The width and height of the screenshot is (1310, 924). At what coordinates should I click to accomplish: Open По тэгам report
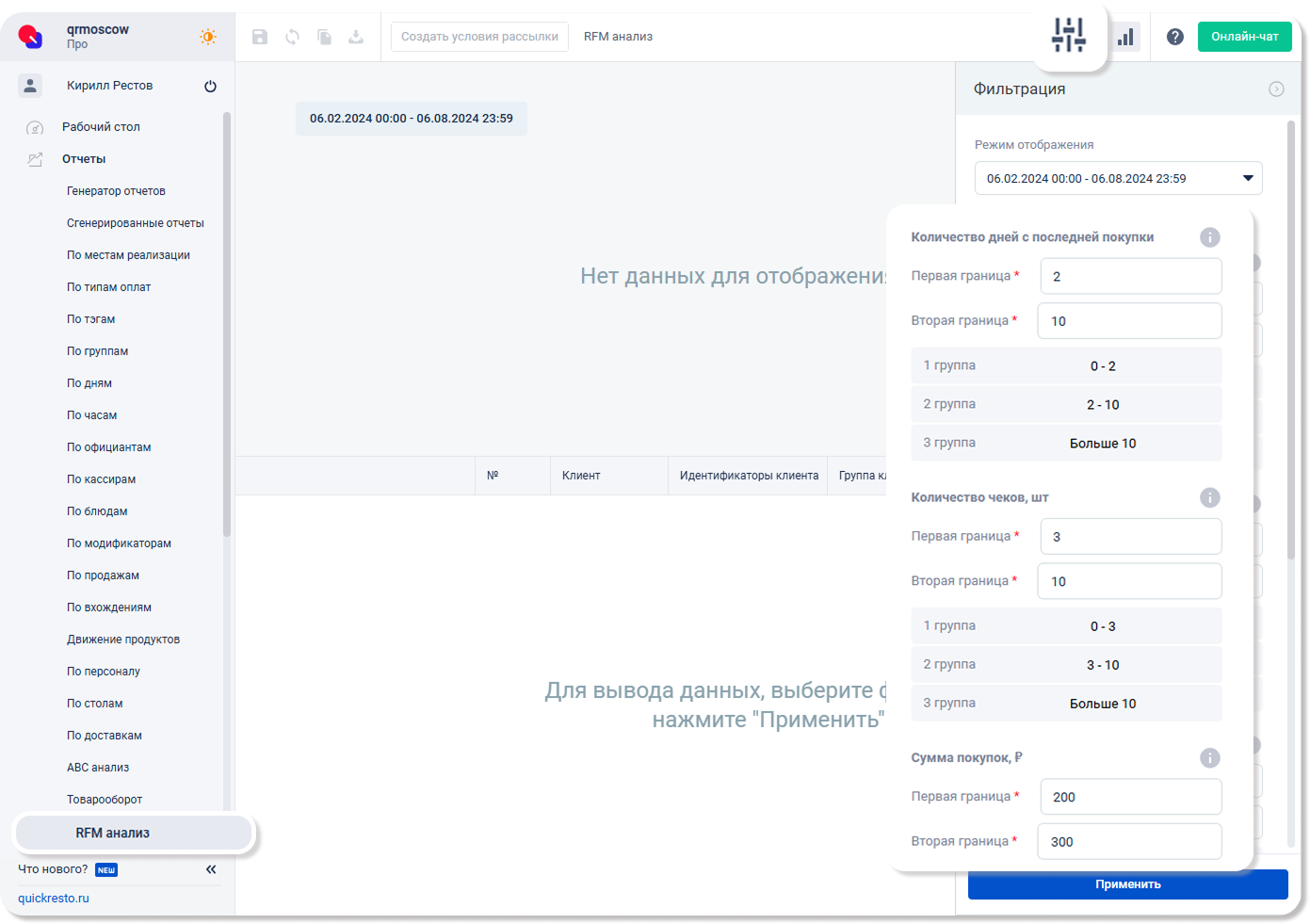click(90, 319)
